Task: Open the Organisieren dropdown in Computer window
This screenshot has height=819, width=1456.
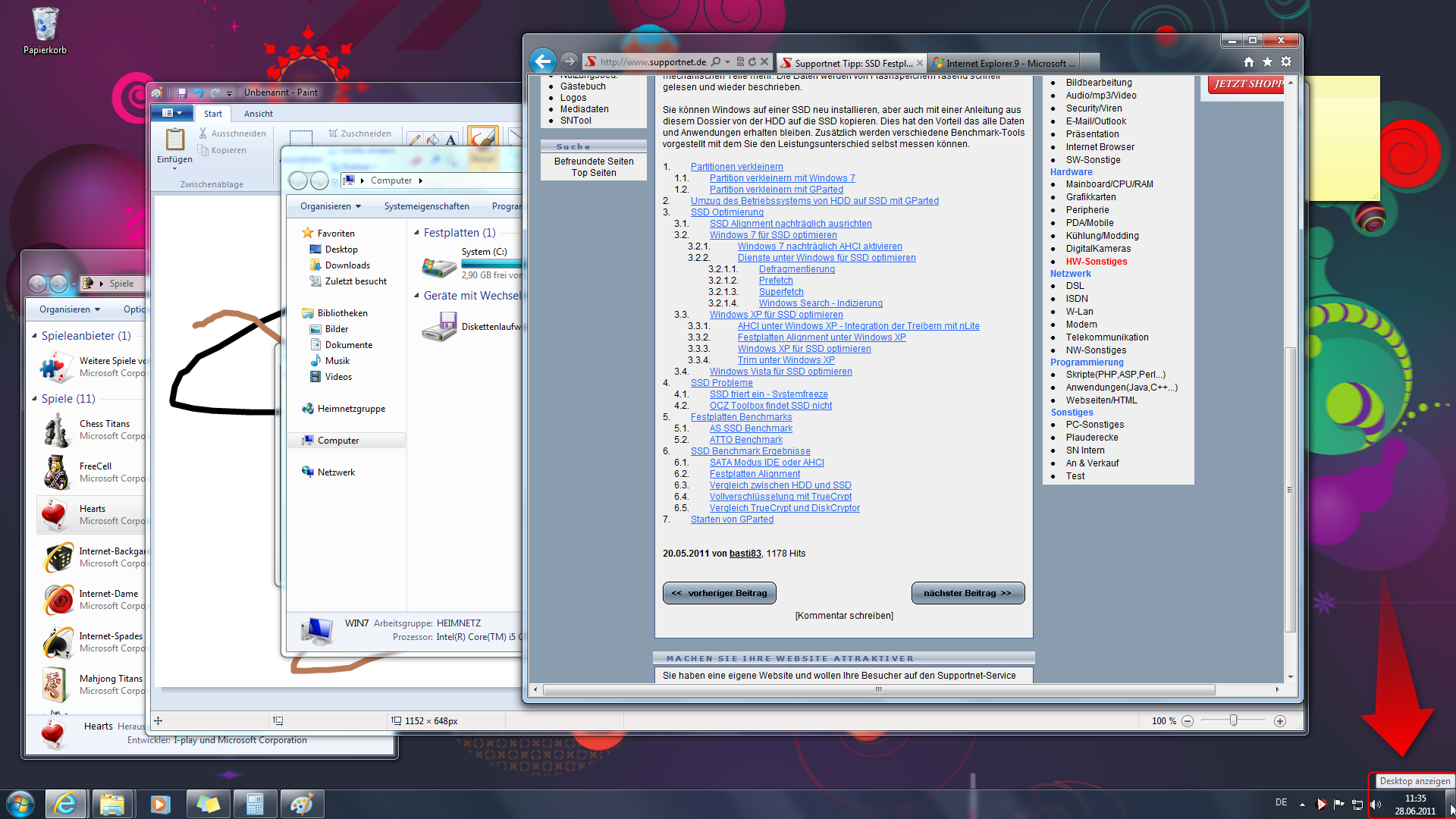Action: point(331,206)
